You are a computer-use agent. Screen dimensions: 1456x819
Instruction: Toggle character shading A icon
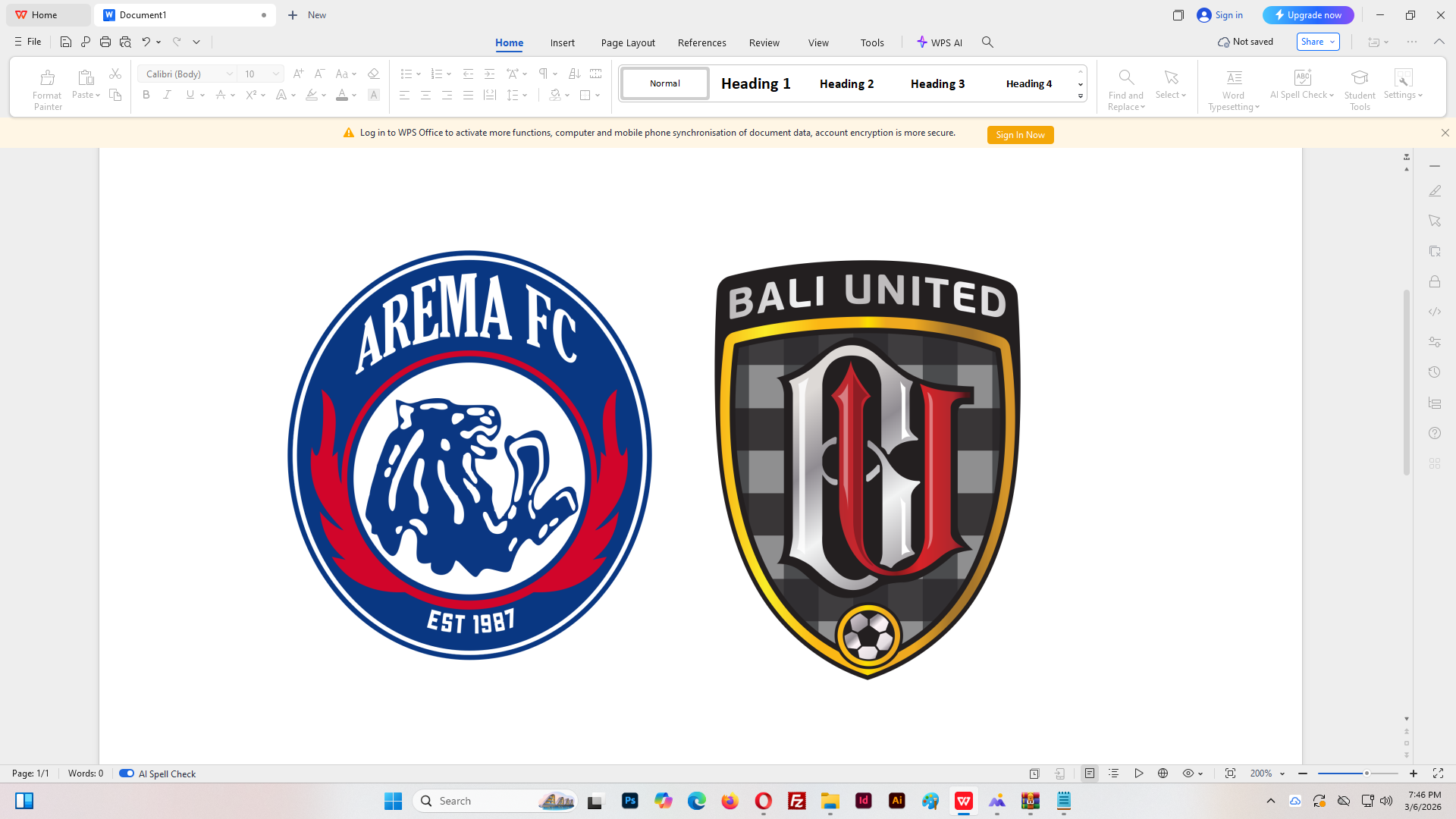click(373, 95)
